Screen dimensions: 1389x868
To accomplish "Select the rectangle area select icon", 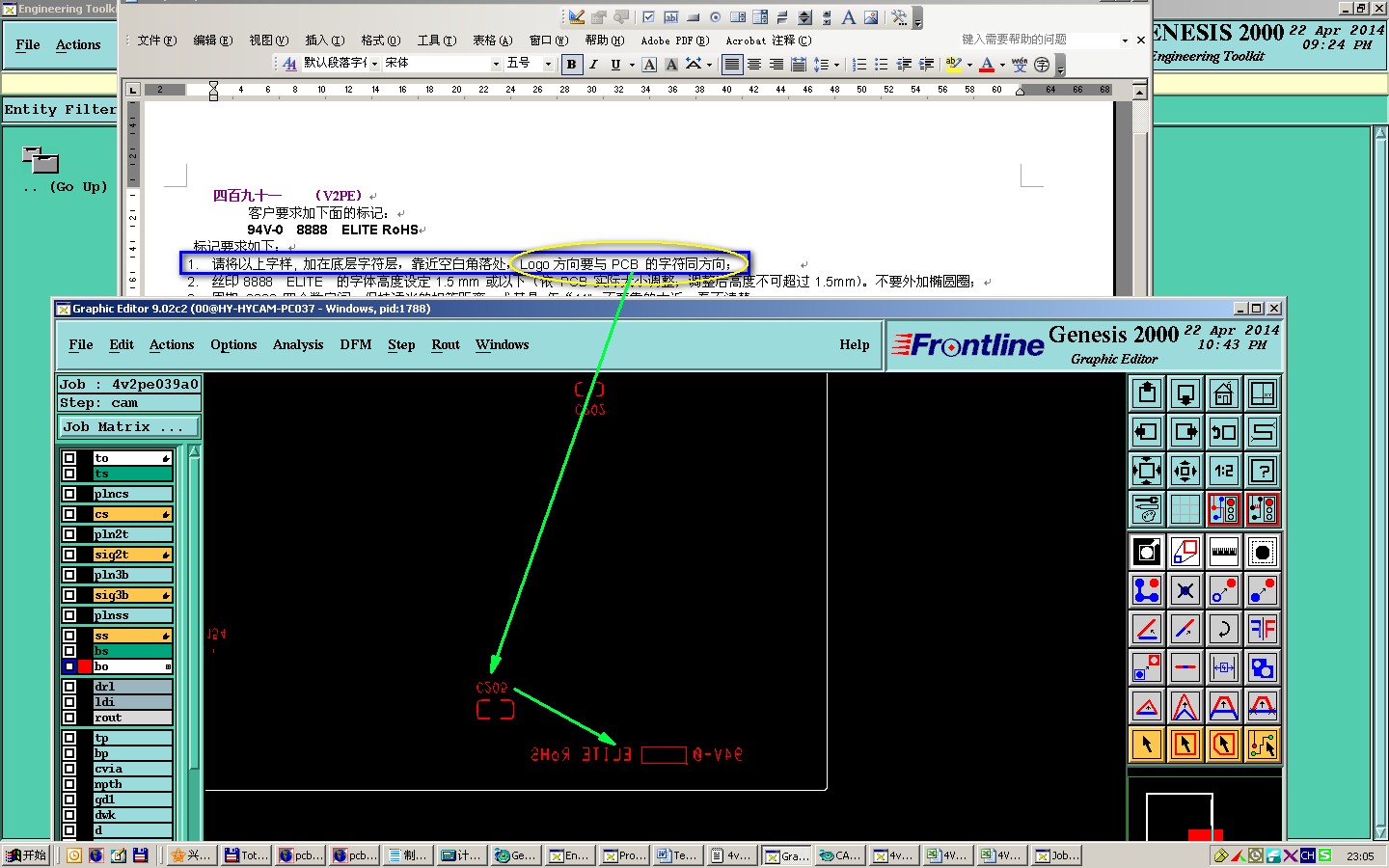I will point(1185,745).
